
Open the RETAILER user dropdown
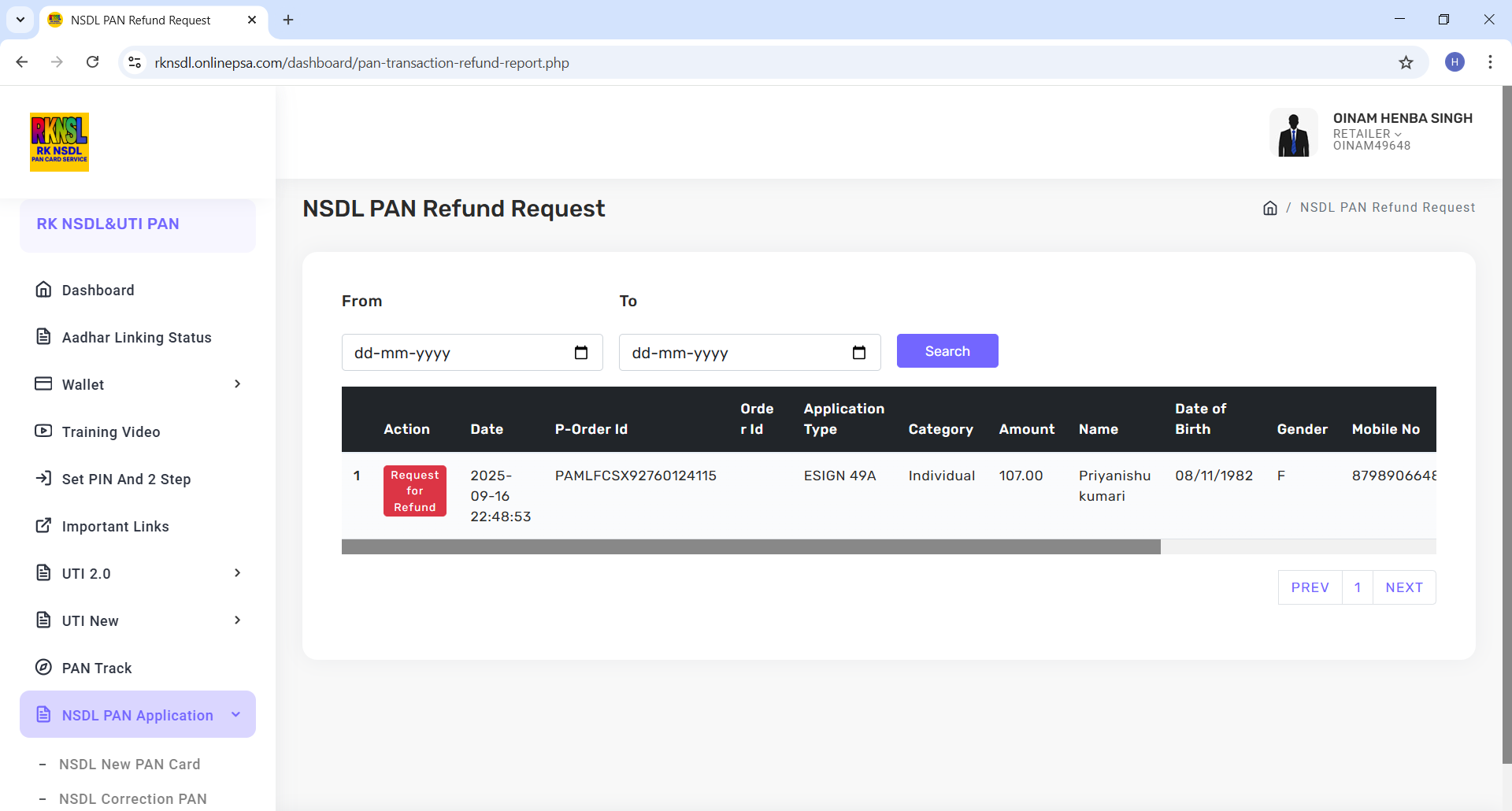pyautogui.click(x=1367, y=134)
